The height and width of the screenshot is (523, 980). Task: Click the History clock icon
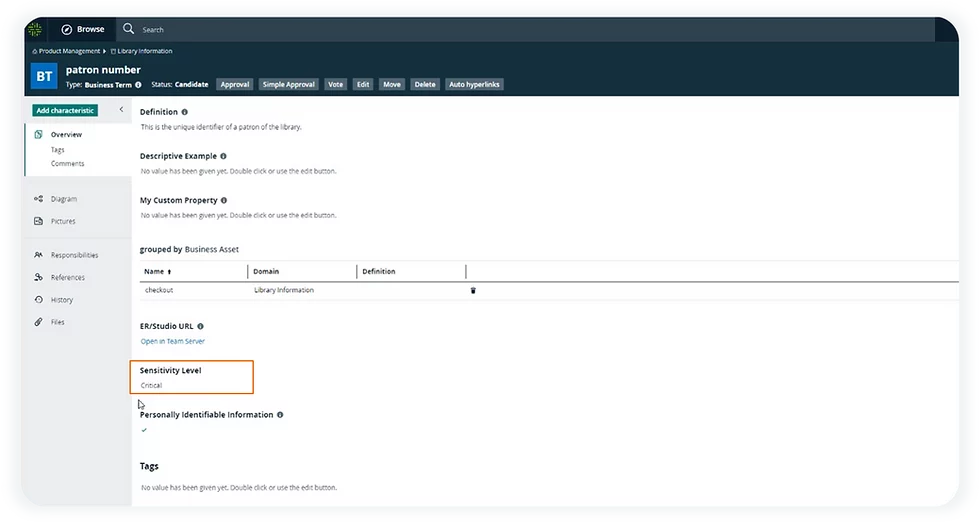38,300
